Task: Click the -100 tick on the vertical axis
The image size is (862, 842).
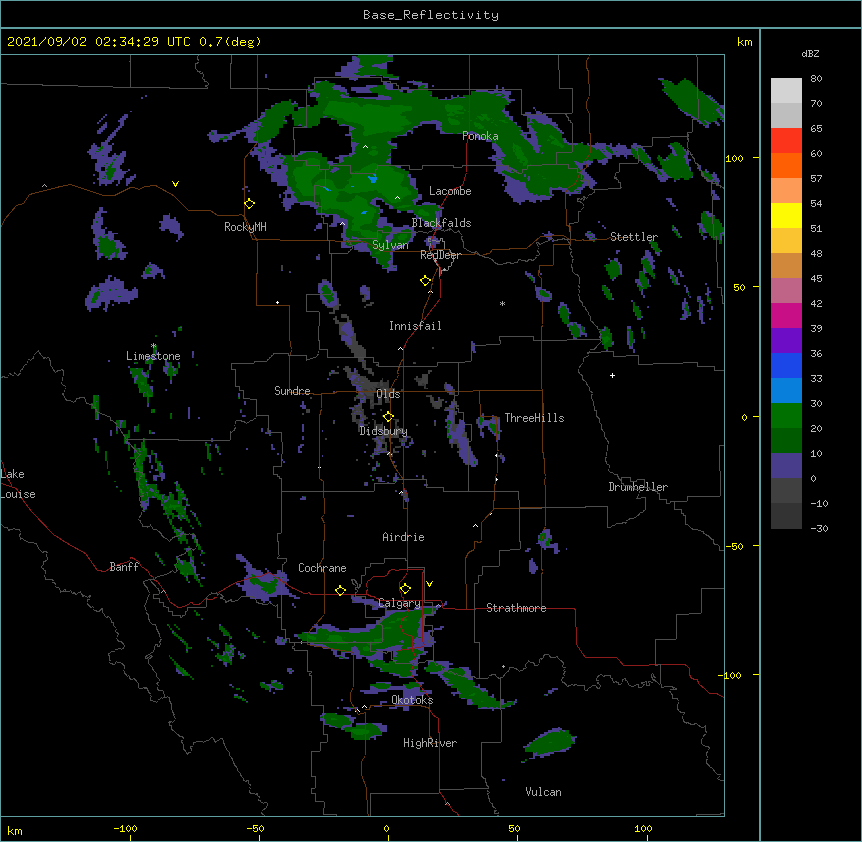Action: coord(731,675)
